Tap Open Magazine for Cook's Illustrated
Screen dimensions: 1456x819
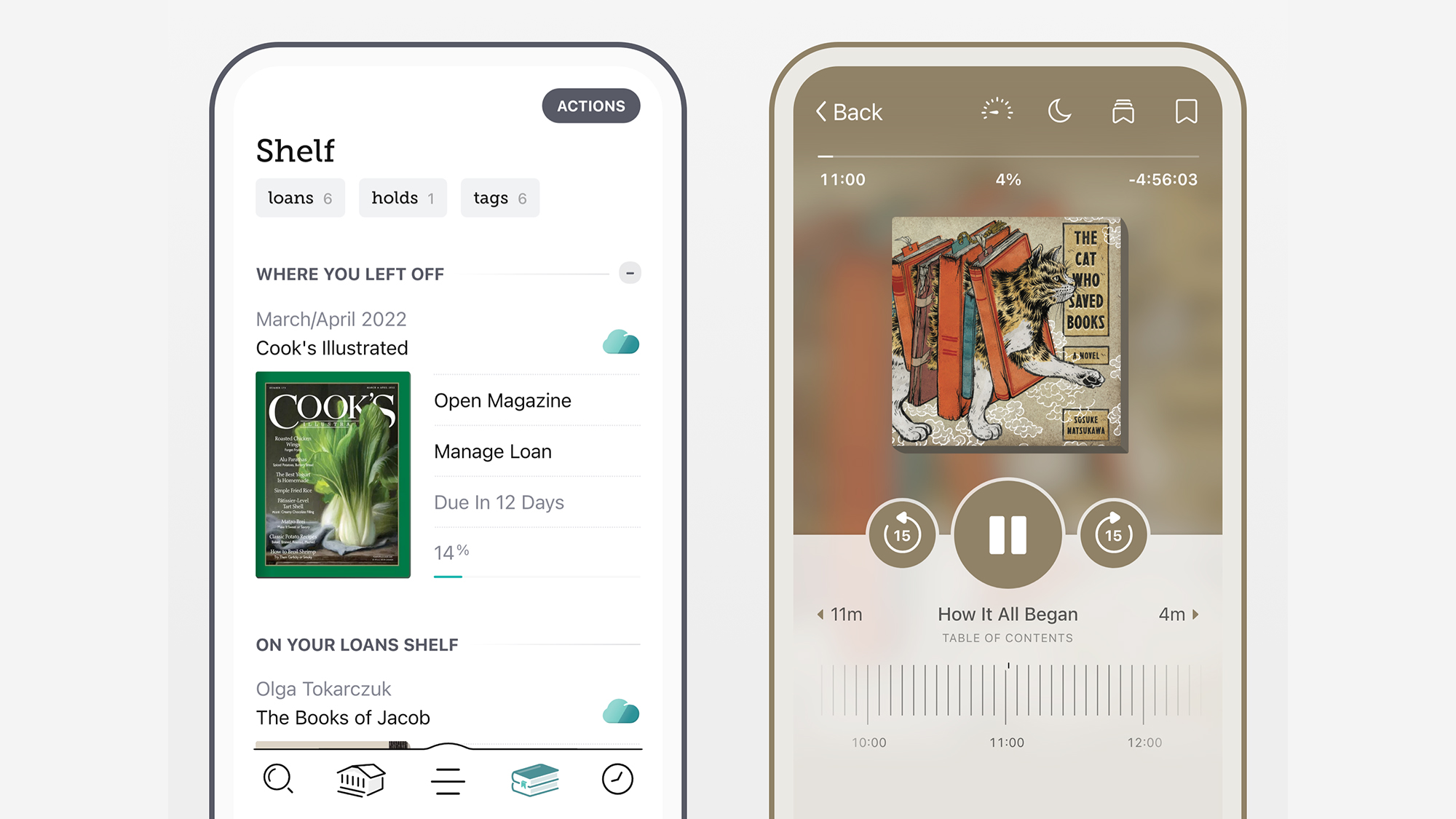[504, 398]
